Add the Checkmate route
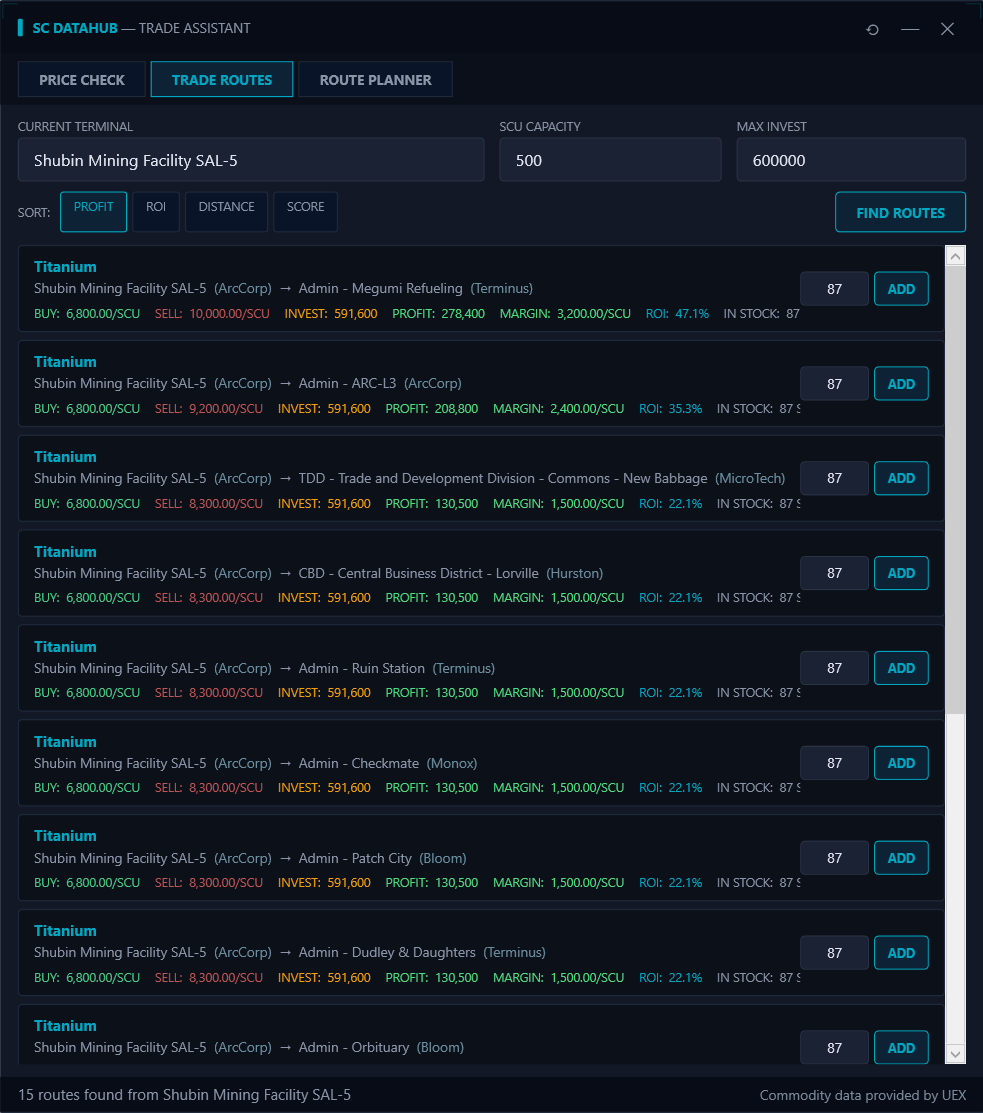This screenshot has height=1113, width=983. pos(901,763)
